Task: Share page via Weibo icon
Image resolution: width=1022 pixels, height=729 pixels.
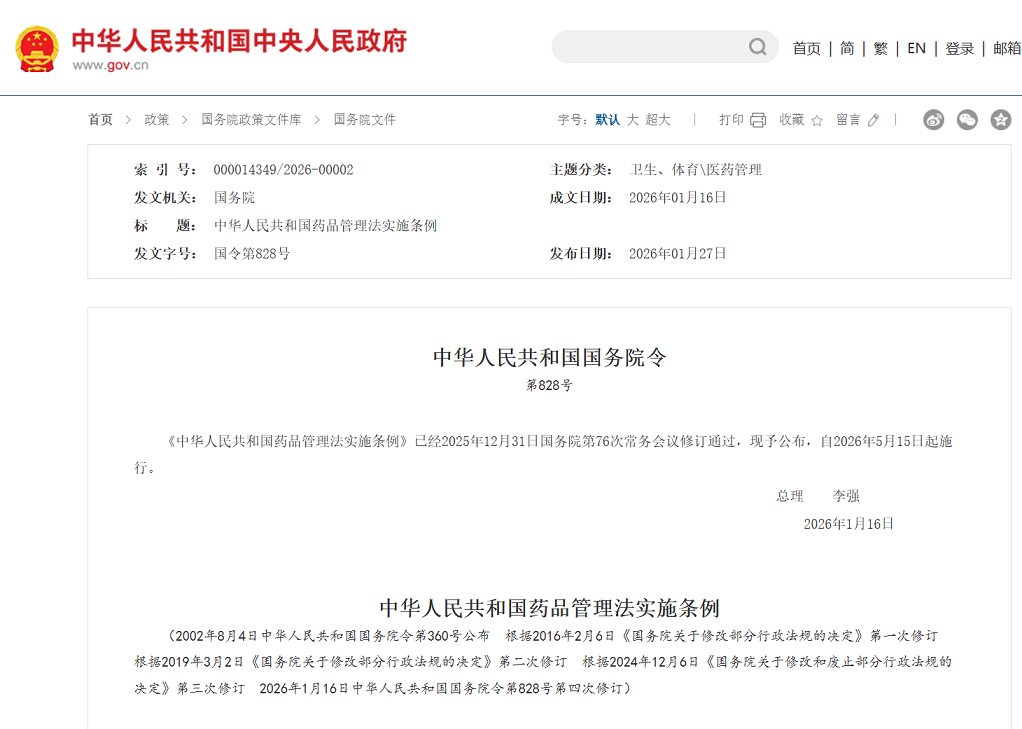Action: tap(933, 120)
